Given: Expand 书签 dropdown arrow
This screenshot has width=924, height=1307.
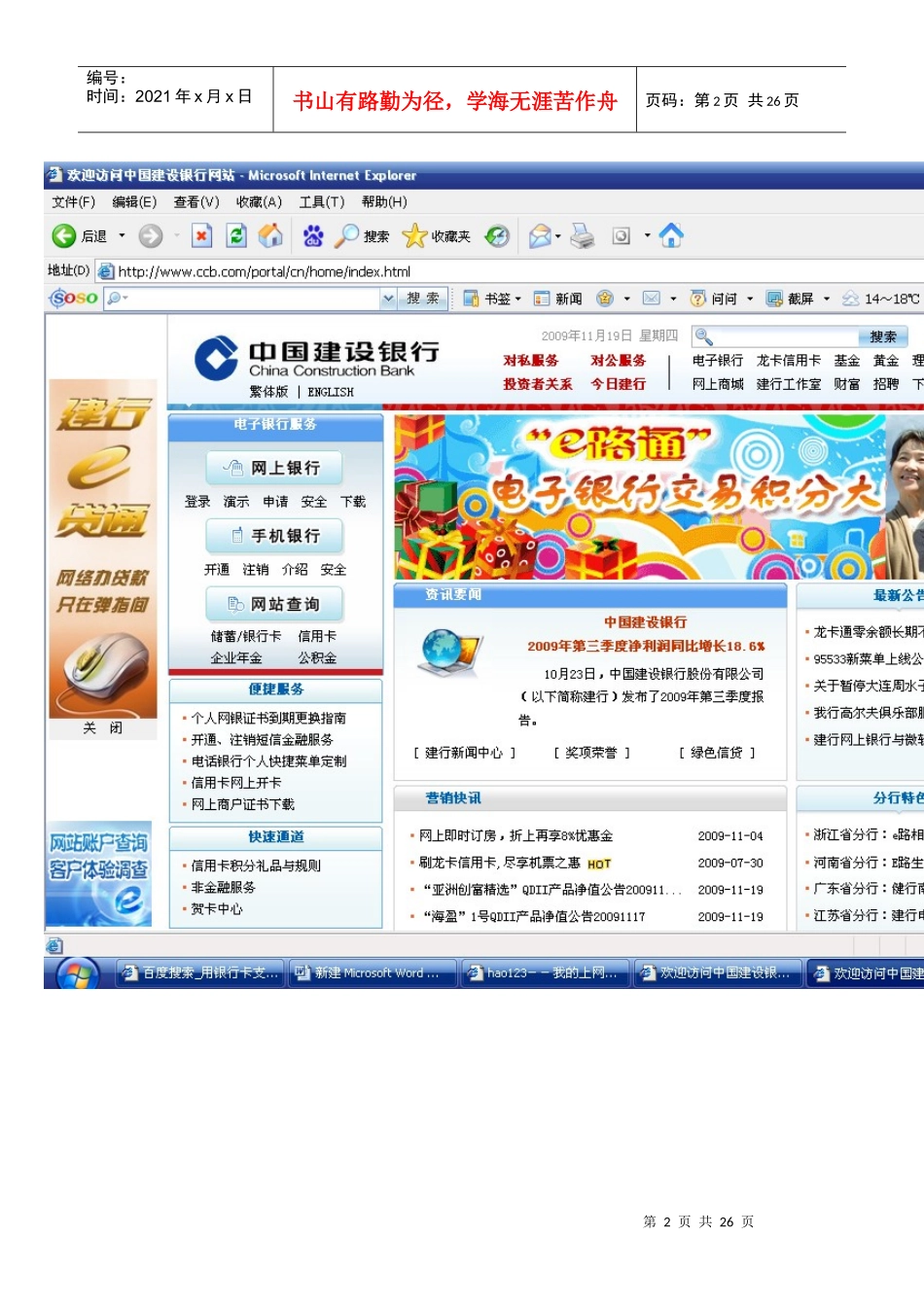Looking at the screenshot, I should pyautogui.click(x=518, y=299).
